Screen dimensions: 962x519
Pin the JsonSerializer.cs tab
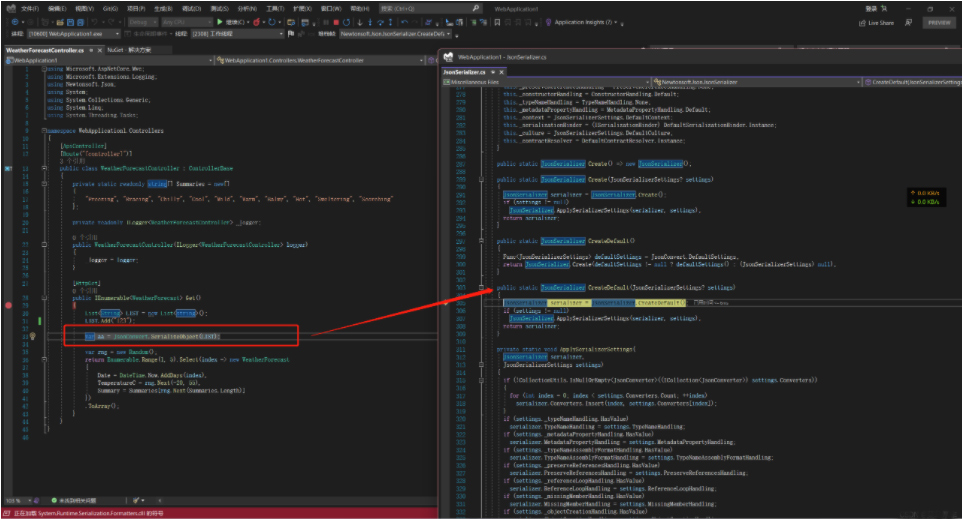pos(492,72)
